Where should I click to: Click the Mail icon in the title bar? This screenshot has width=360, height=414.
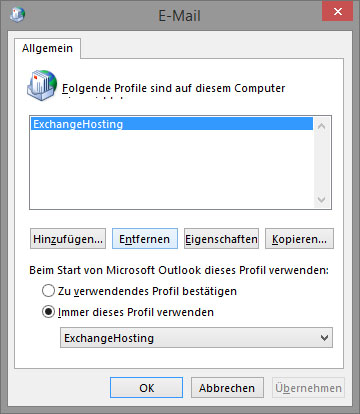click(17, 15)
